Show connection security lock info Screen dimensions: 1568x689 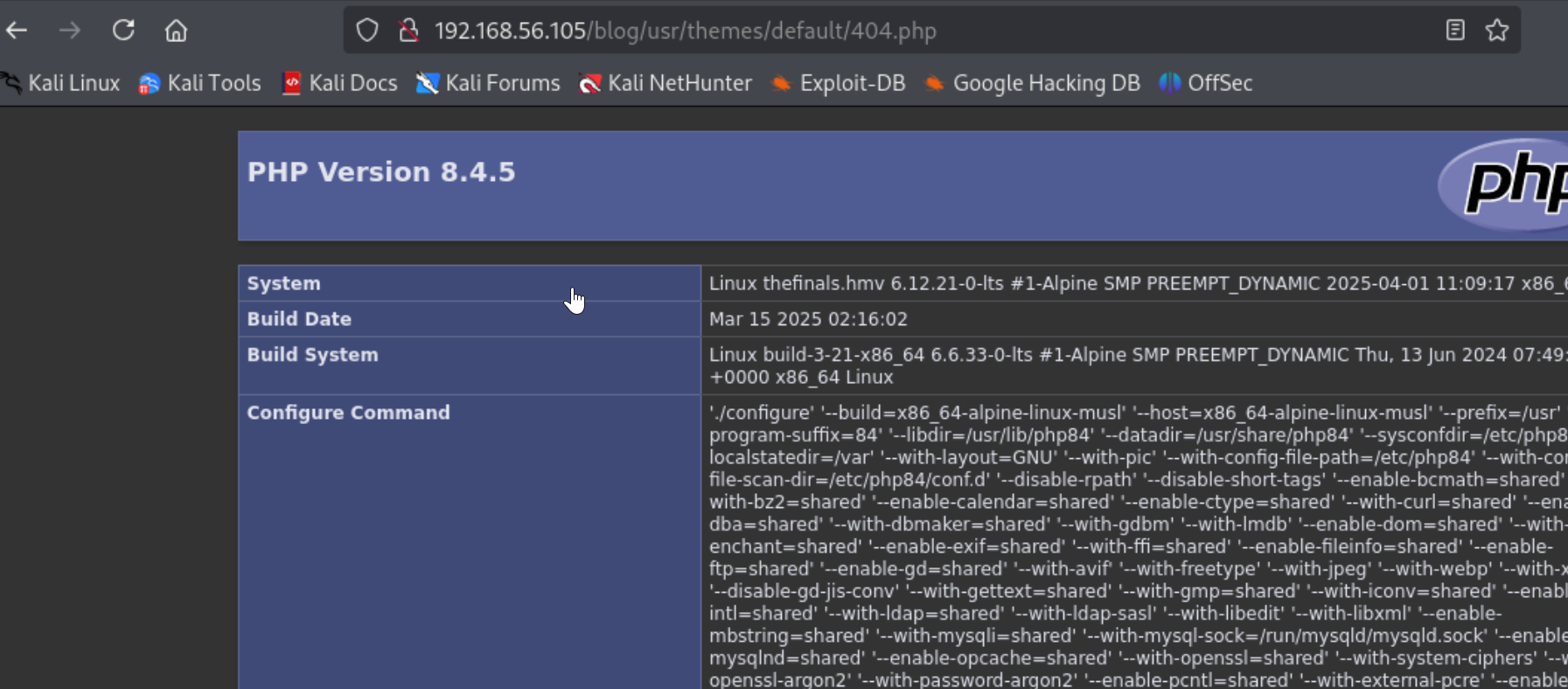click(408, 31)
